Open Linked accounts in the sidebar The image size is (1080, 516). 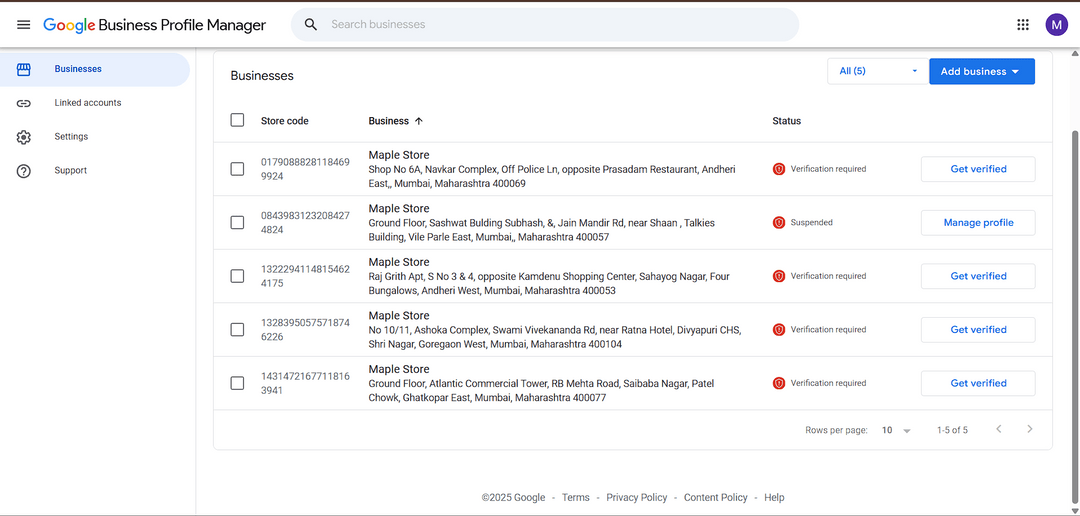[94, 103]
